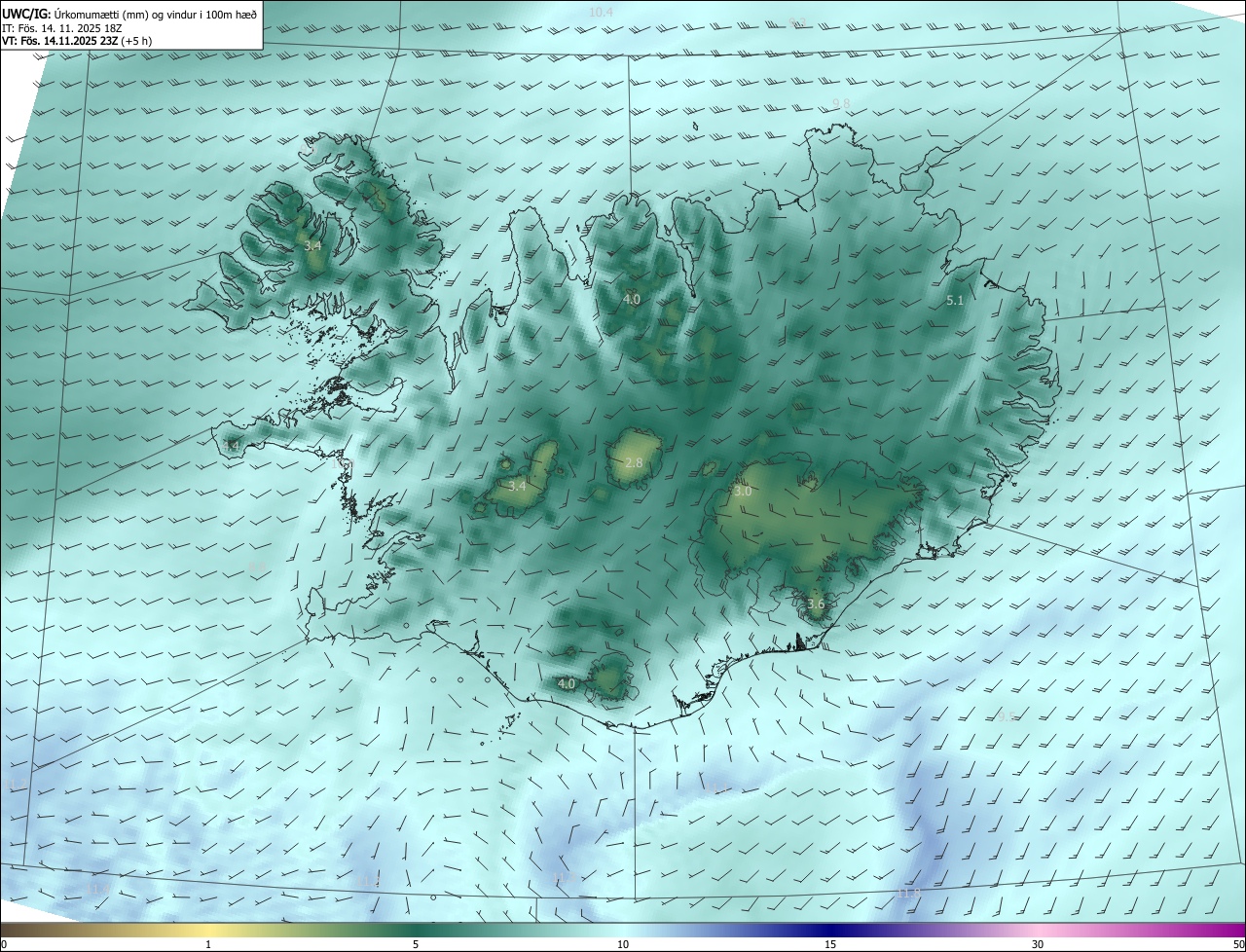Click the 3.0 value on Vatnajökull ice cap
The image size is (1246, 952).
point(743,492)
